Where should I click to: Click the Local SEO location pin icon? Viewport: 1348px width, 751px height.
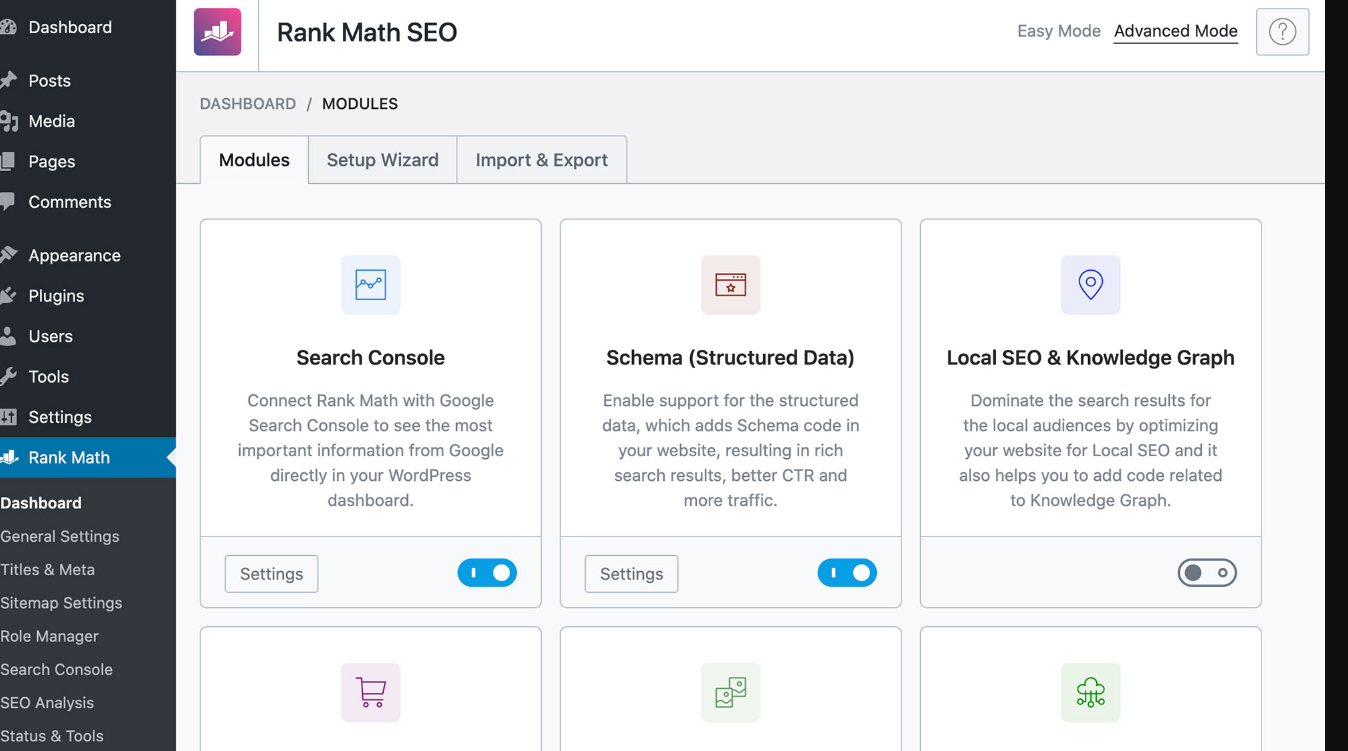[x=1090, y=285]
